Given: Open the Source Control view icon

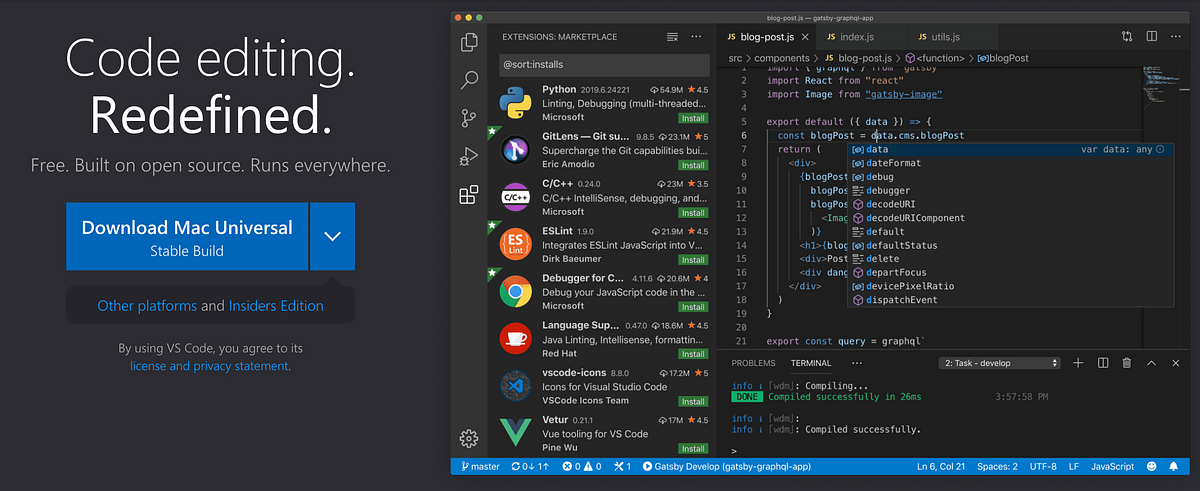Looking at the screenshot, I should click(x=468, y=118).
